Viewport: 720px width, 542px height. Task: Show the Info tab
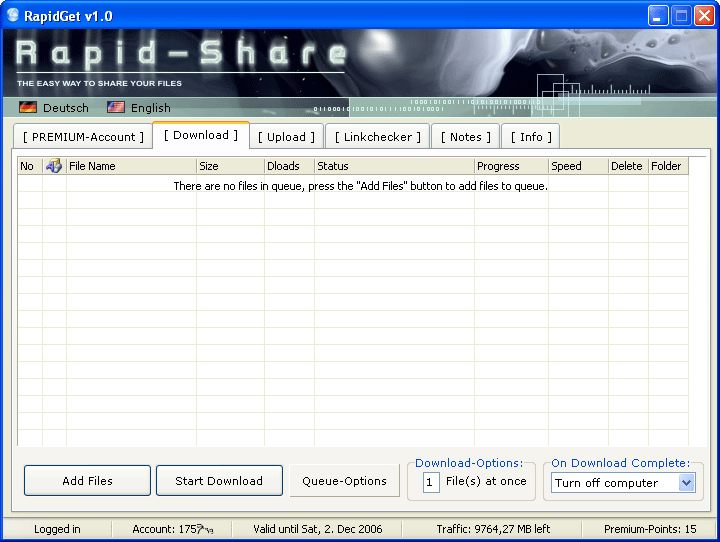click(531, 137)
